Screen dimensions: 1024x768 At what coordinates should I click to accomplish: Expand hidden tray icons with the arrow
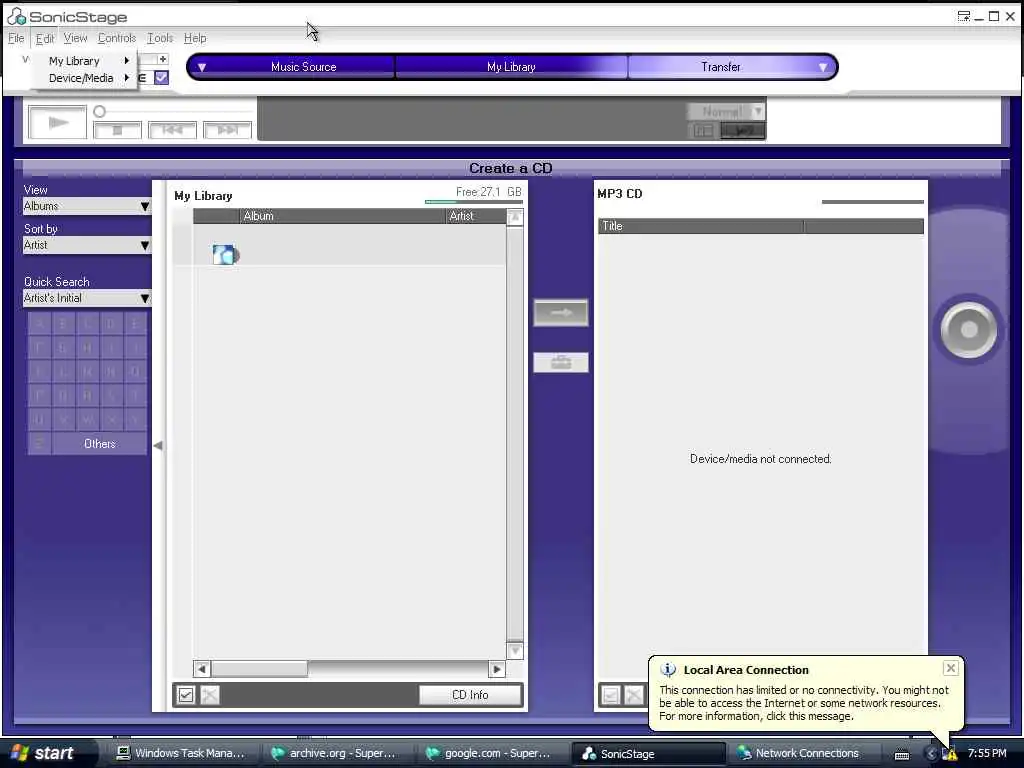[931, 754]
